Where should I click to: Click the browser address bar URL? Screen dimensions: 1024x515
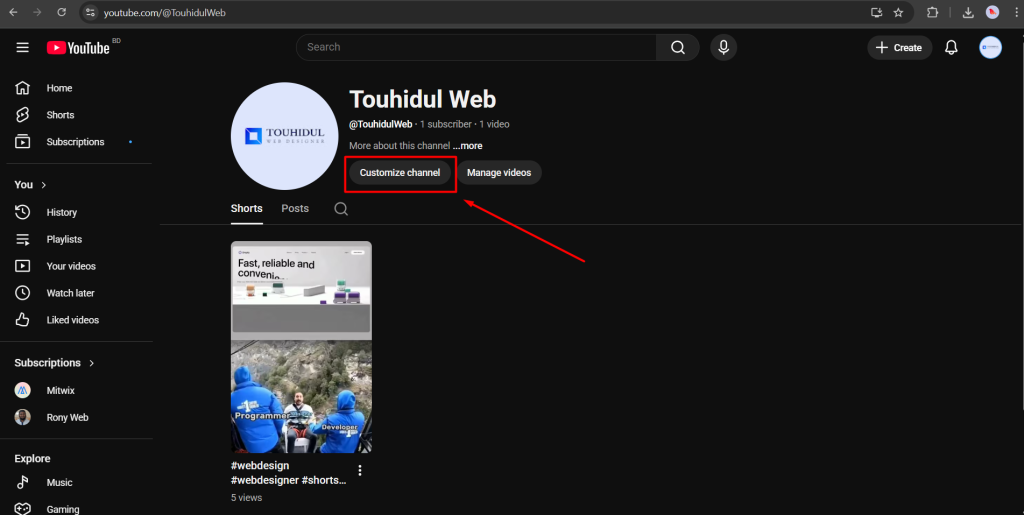(165, 12)
